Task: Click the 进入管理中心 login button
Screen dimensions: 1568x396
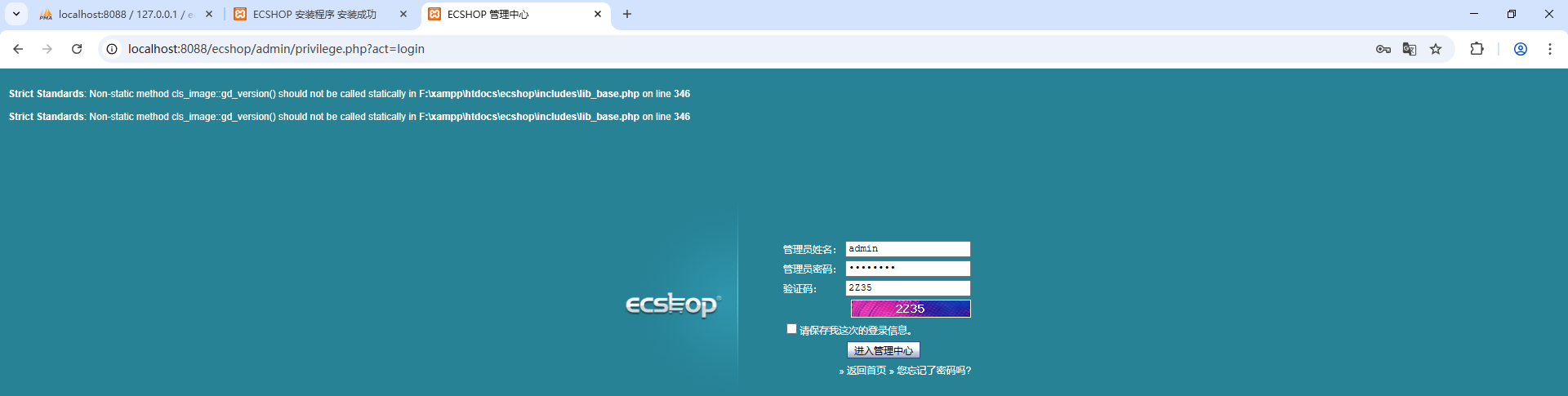Action: [x=884, y=350]
